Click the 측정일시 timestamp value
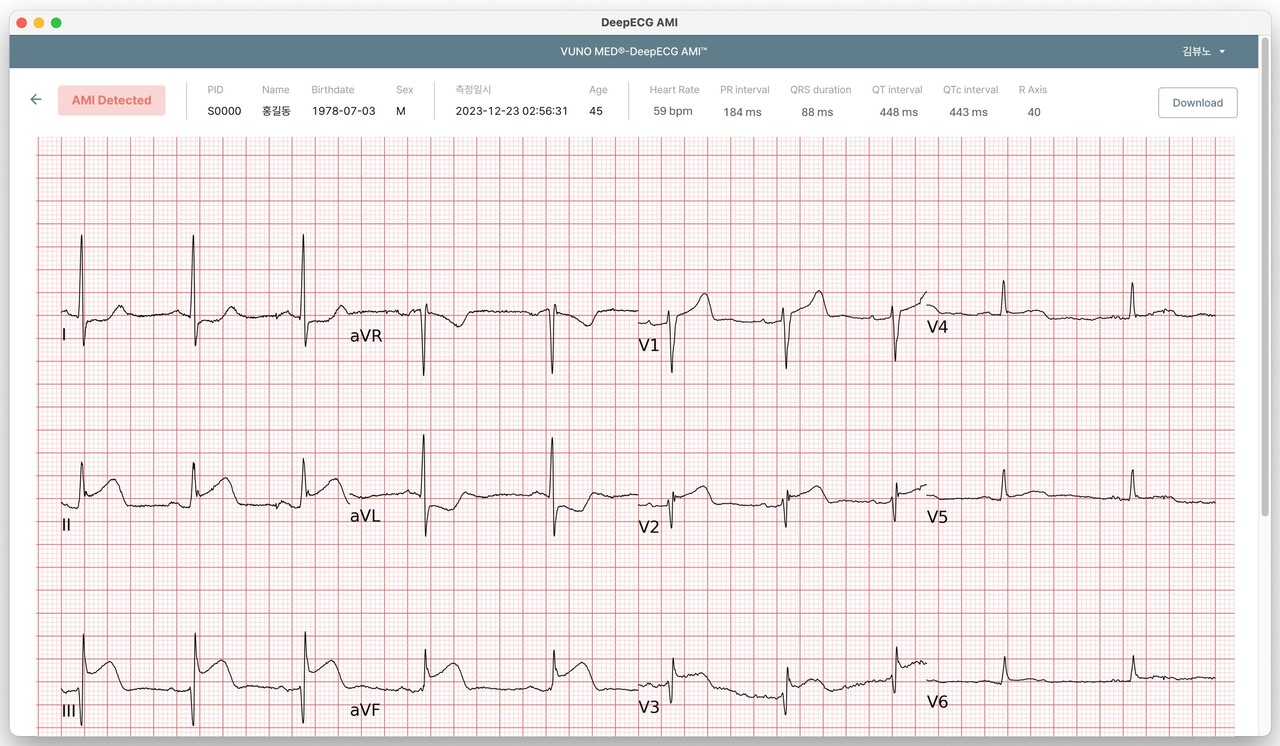 (x=512, y=111)
